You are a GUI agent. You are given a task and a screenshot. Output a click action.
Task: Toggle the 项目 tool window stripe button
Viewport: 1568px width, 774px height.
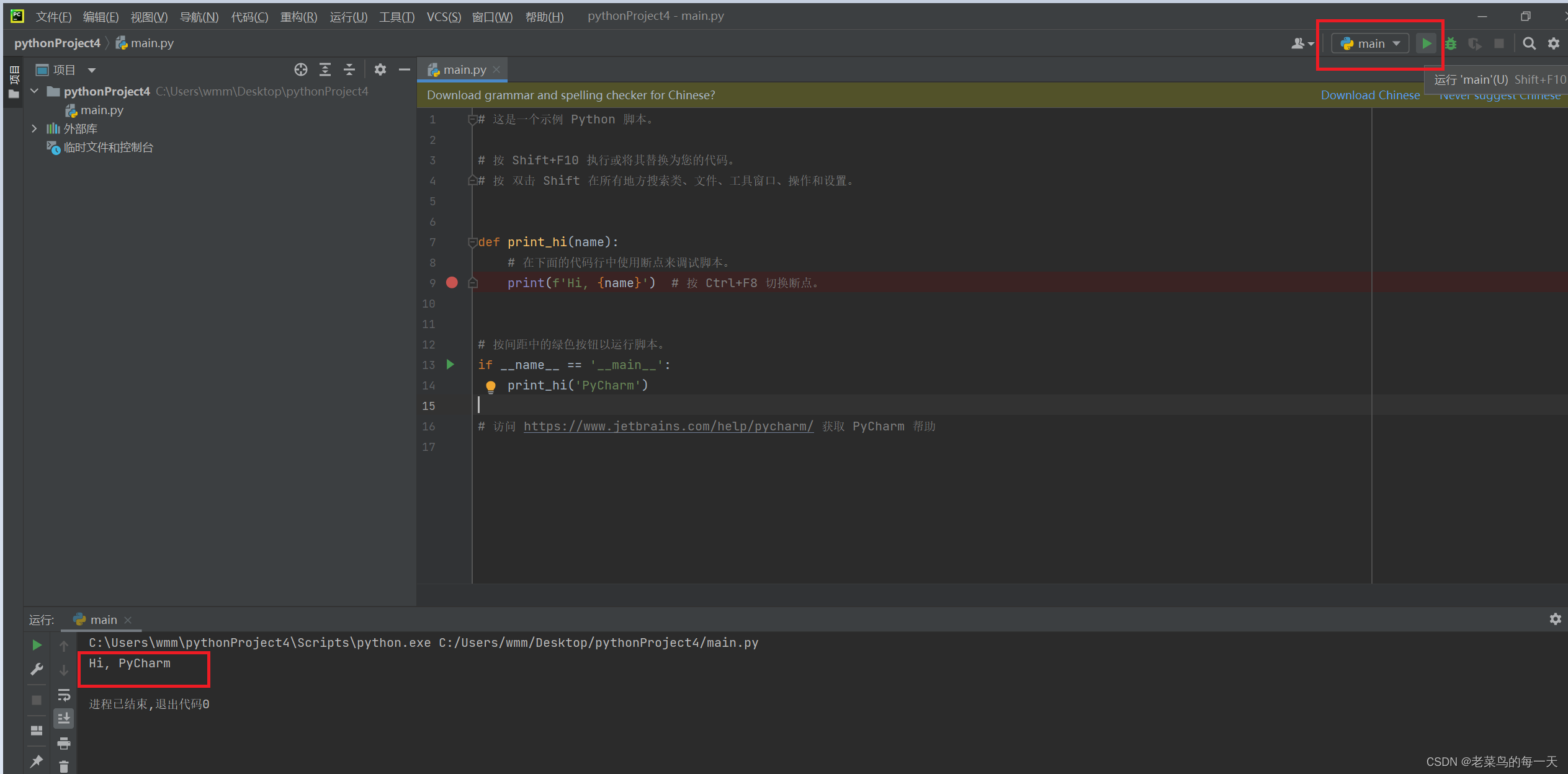[x=14, y=82]
